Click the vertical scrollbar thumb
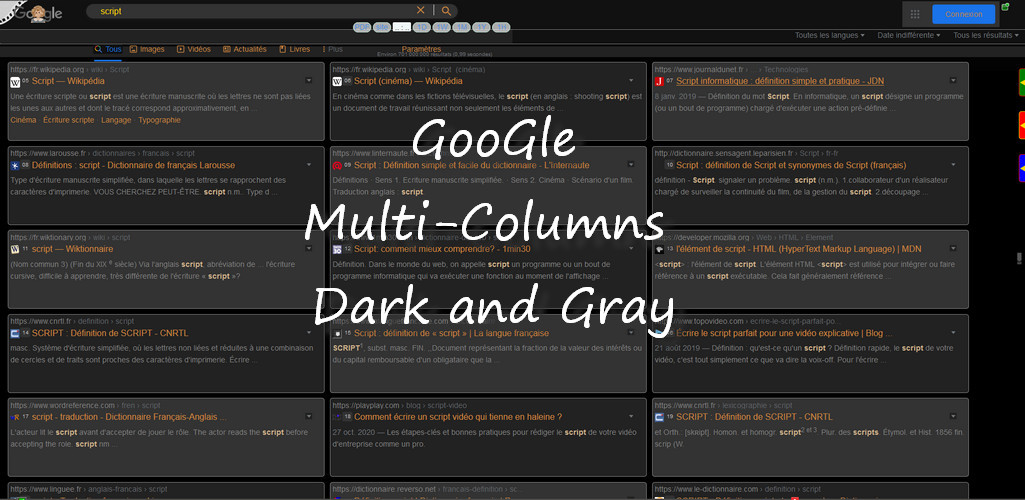The image size is (1025, 500). [x=1019, y=258]
